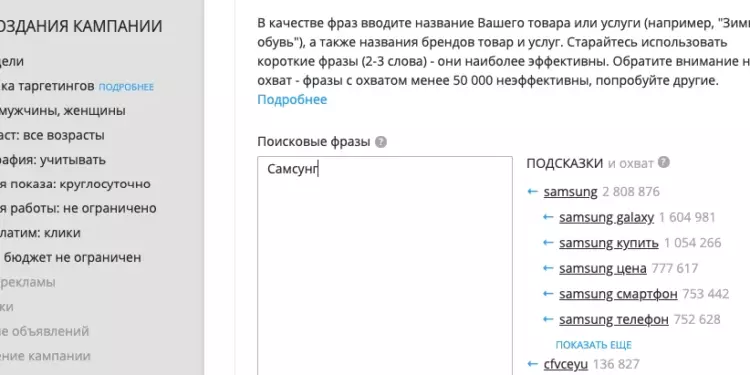Image resolution: width=750 pixels, height=375 pixels.
Task: Click the samsung смартфон suggestion link
Action: click(x=618, y=294)
